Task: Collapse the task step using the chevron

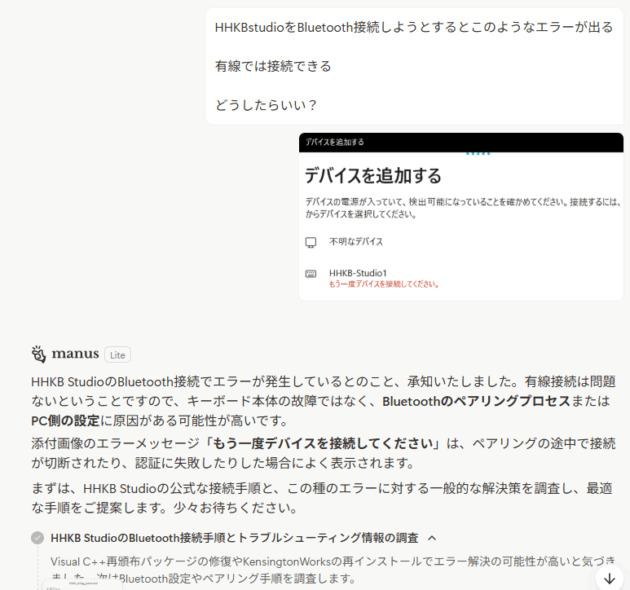Action: click(x=432, y=537)
